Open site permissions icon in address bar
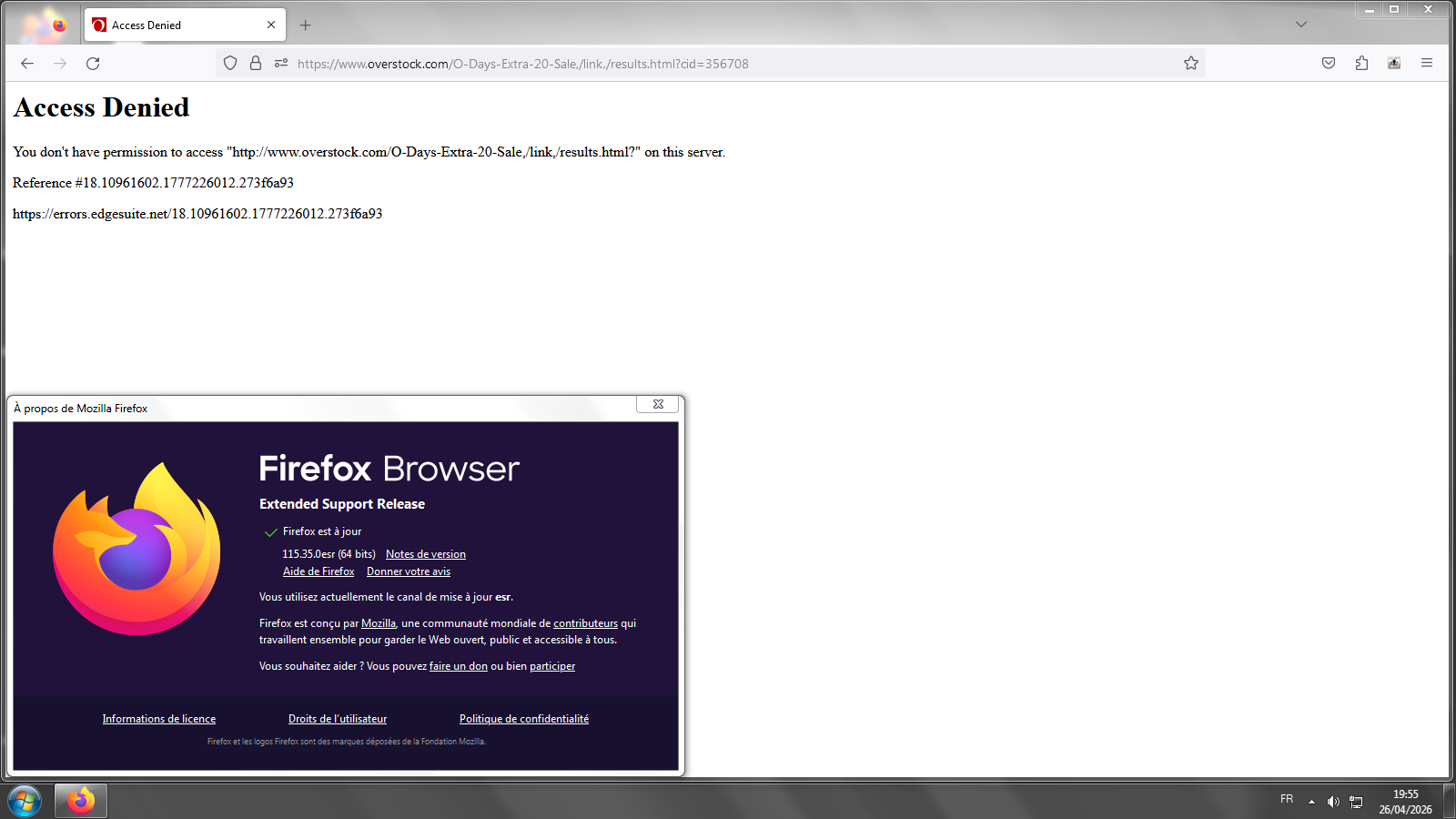 point(281,64)
